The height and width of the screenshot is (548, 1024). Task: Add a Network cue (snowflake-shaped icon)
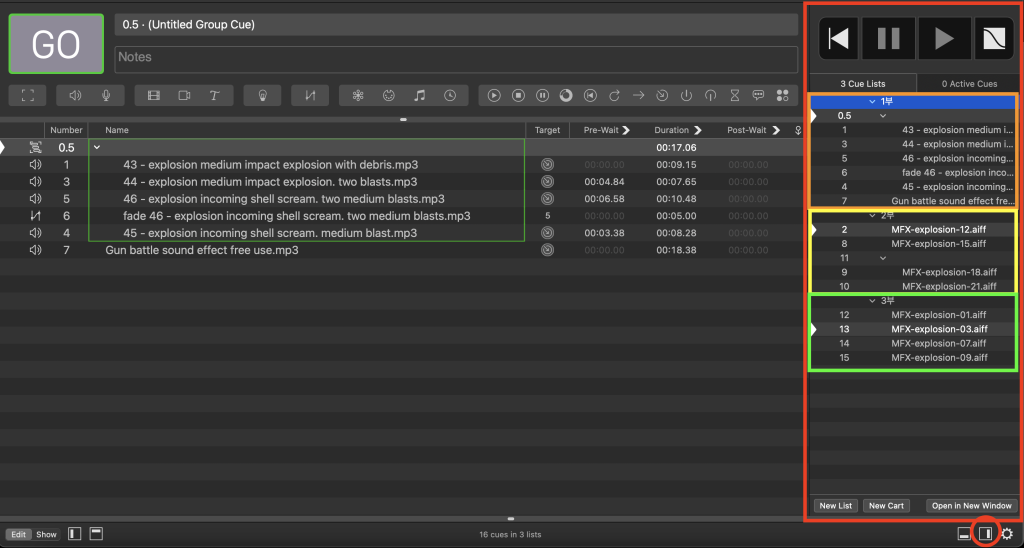pos(358,95)
